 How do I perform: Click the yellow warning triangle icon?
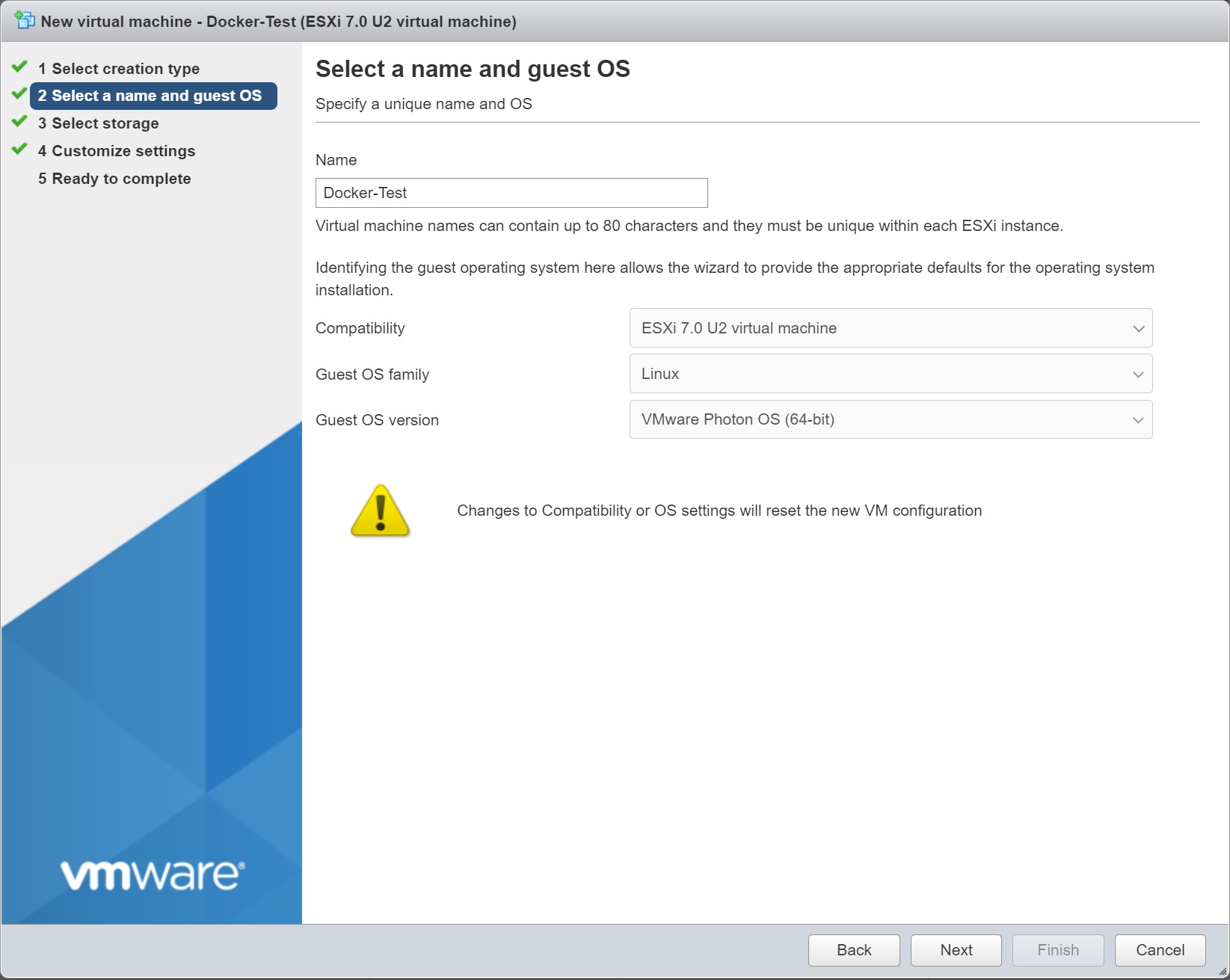[x=381, y=511]
